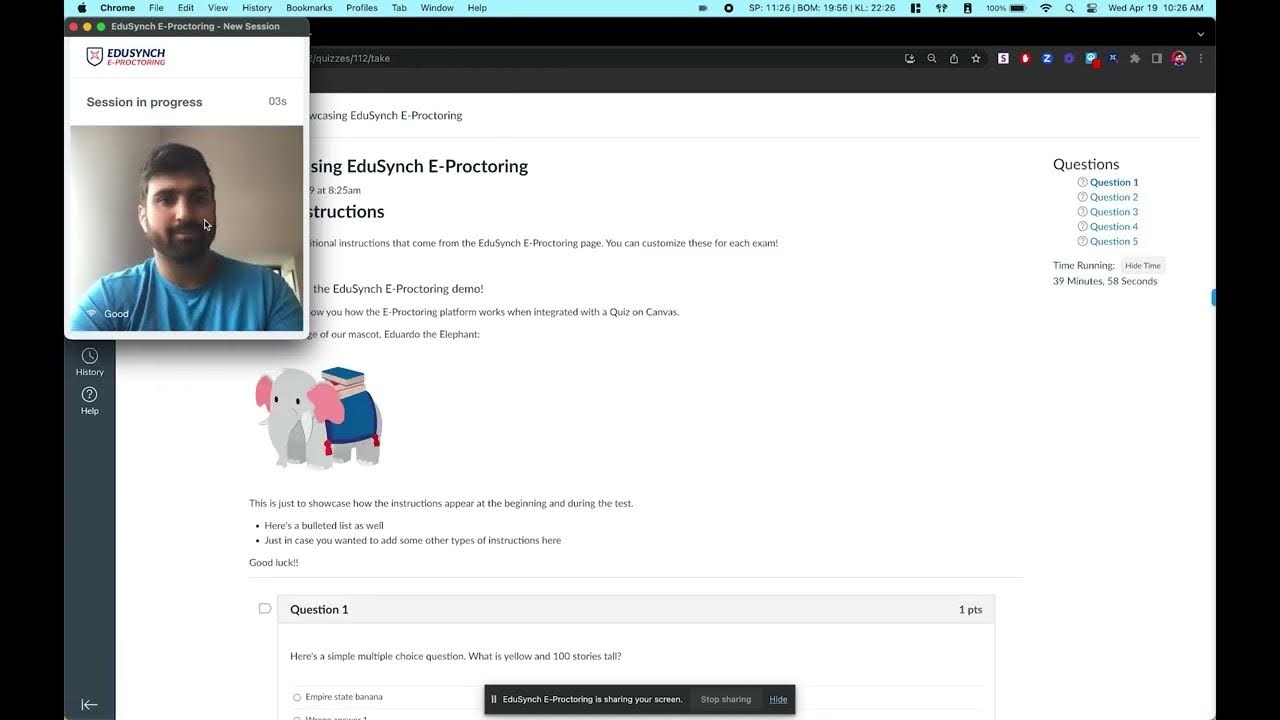
Task: Click the question mark icon beside Question 3
Action: point(1082,212)
